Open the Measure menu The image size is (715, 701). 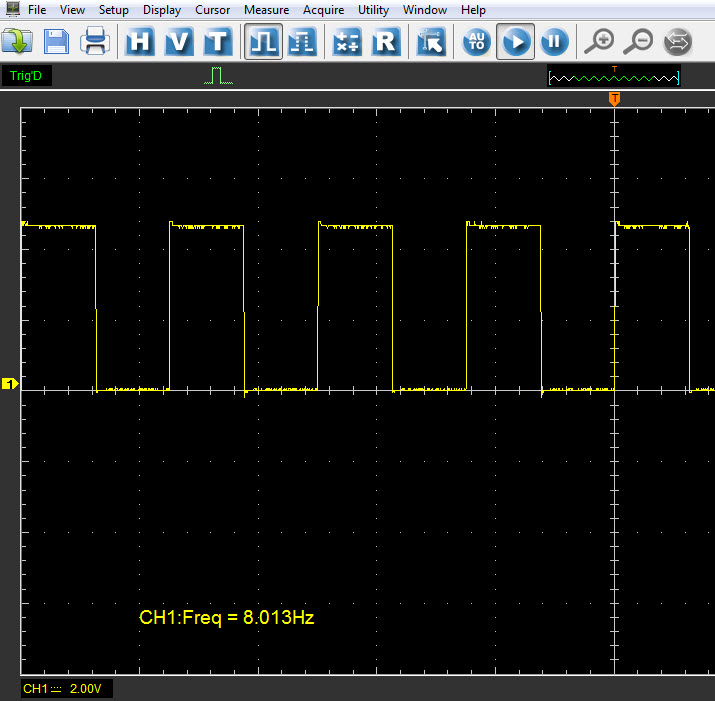coord(266,10)
